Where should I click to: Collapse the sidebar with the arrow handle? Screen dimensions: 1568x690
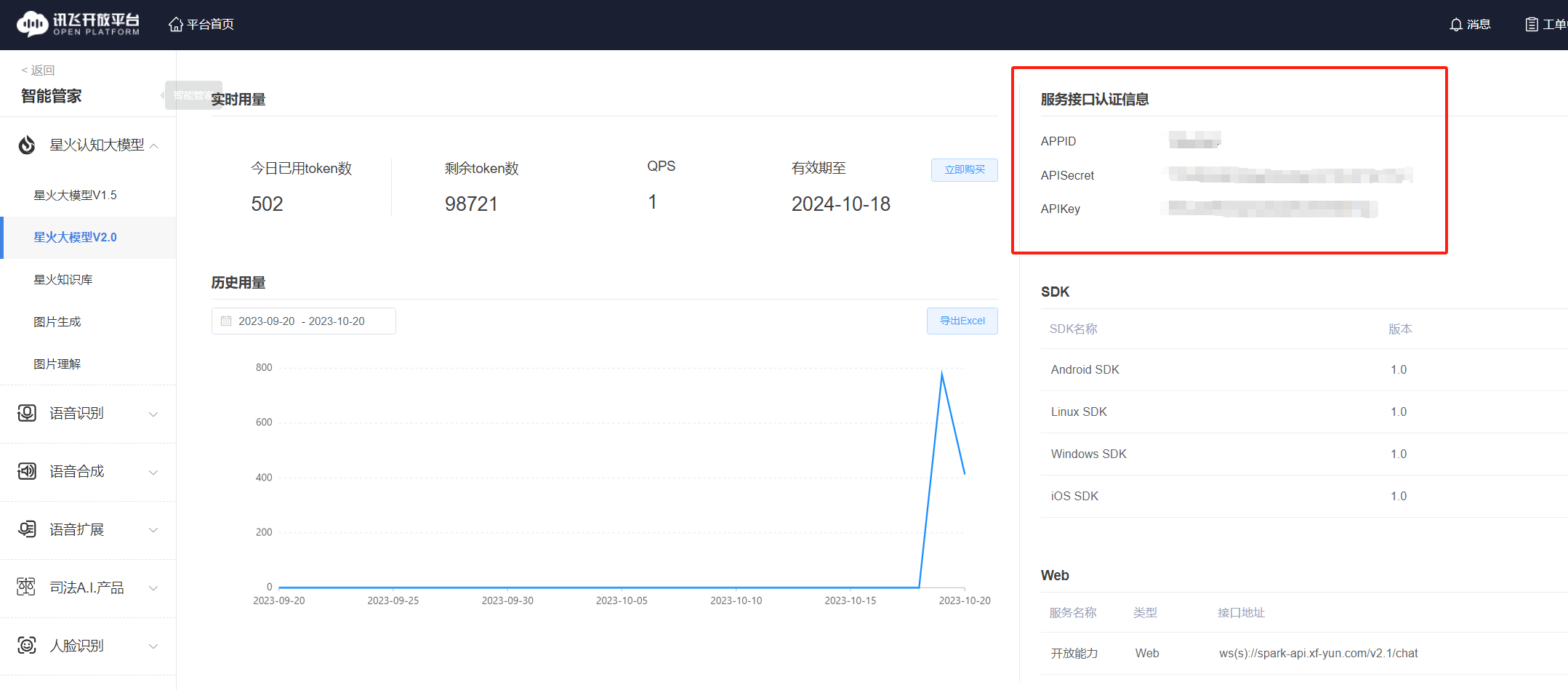[162, 95]
